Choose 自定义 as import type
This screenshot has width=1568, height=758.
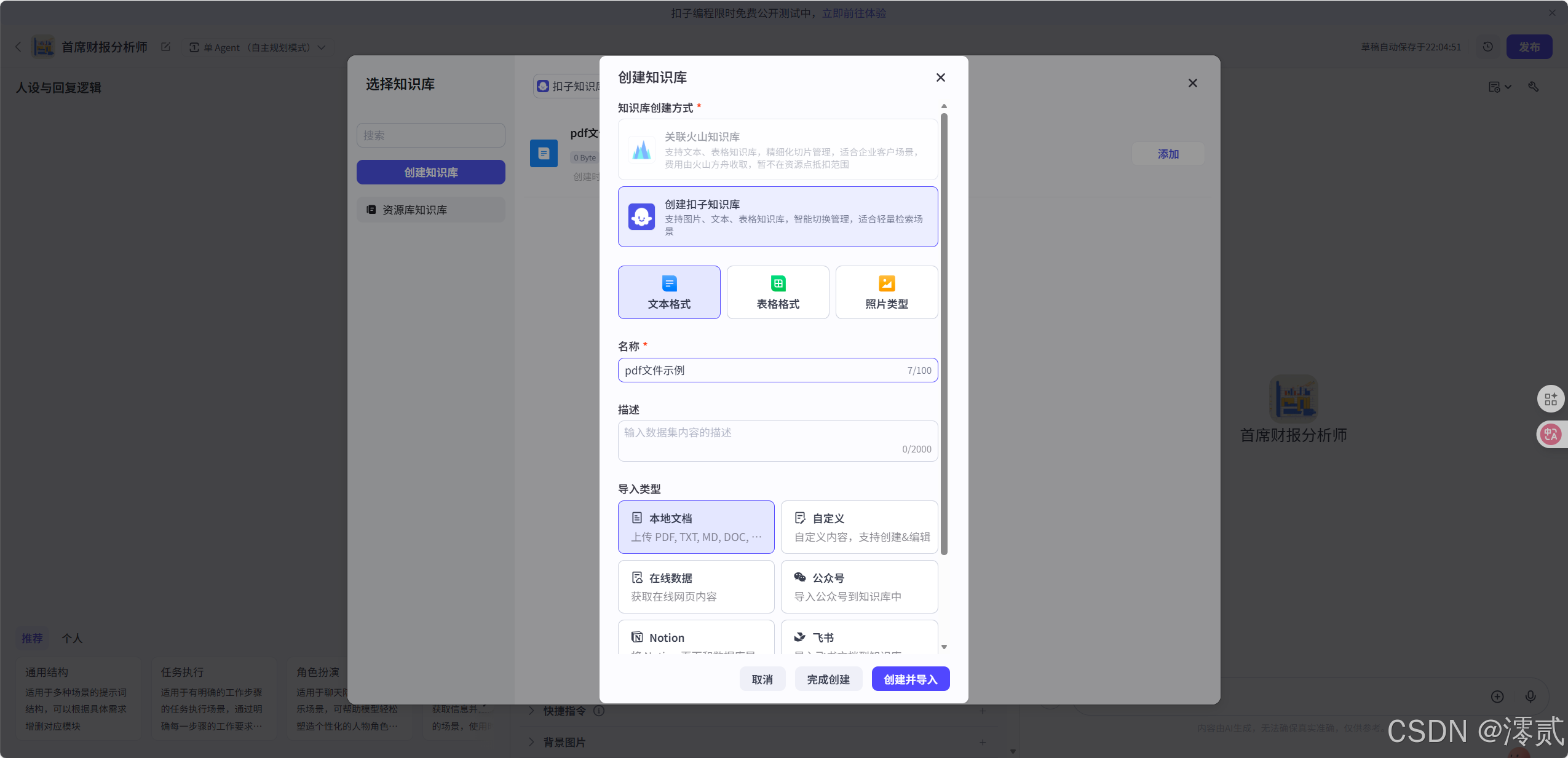[858, 527]
